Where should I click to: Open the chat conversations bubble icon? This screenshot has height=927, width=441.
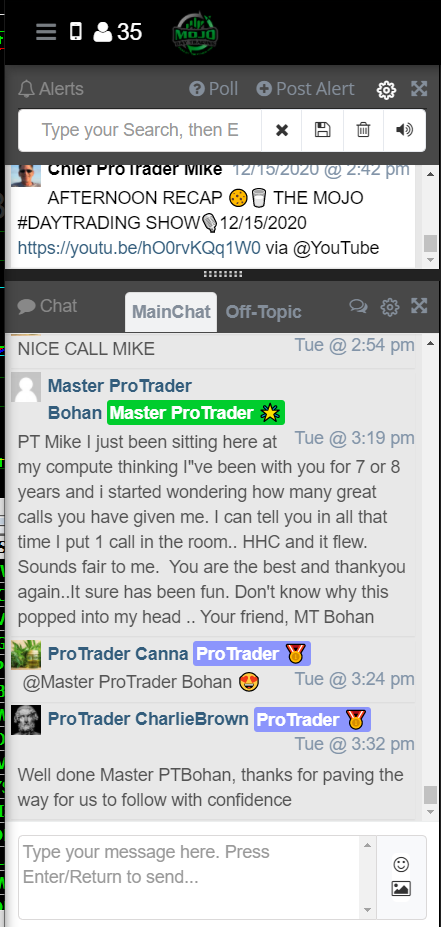[x=358, y=306]
